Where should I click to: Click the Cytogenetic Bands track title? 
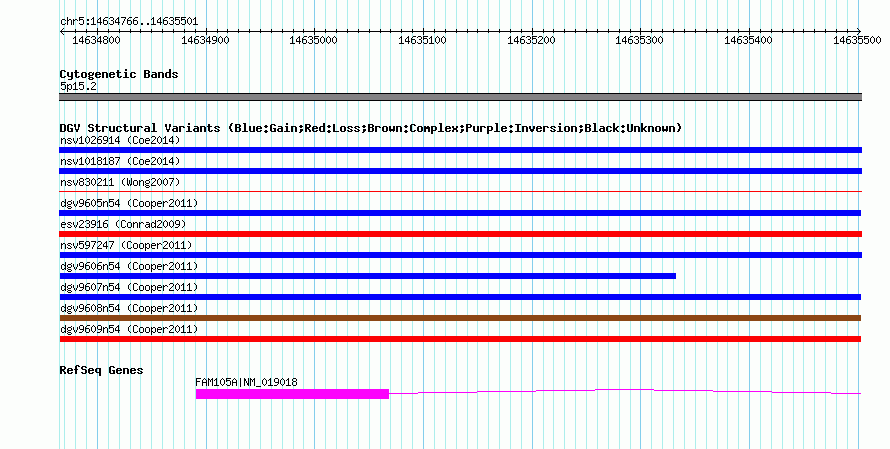click(119, 74)
